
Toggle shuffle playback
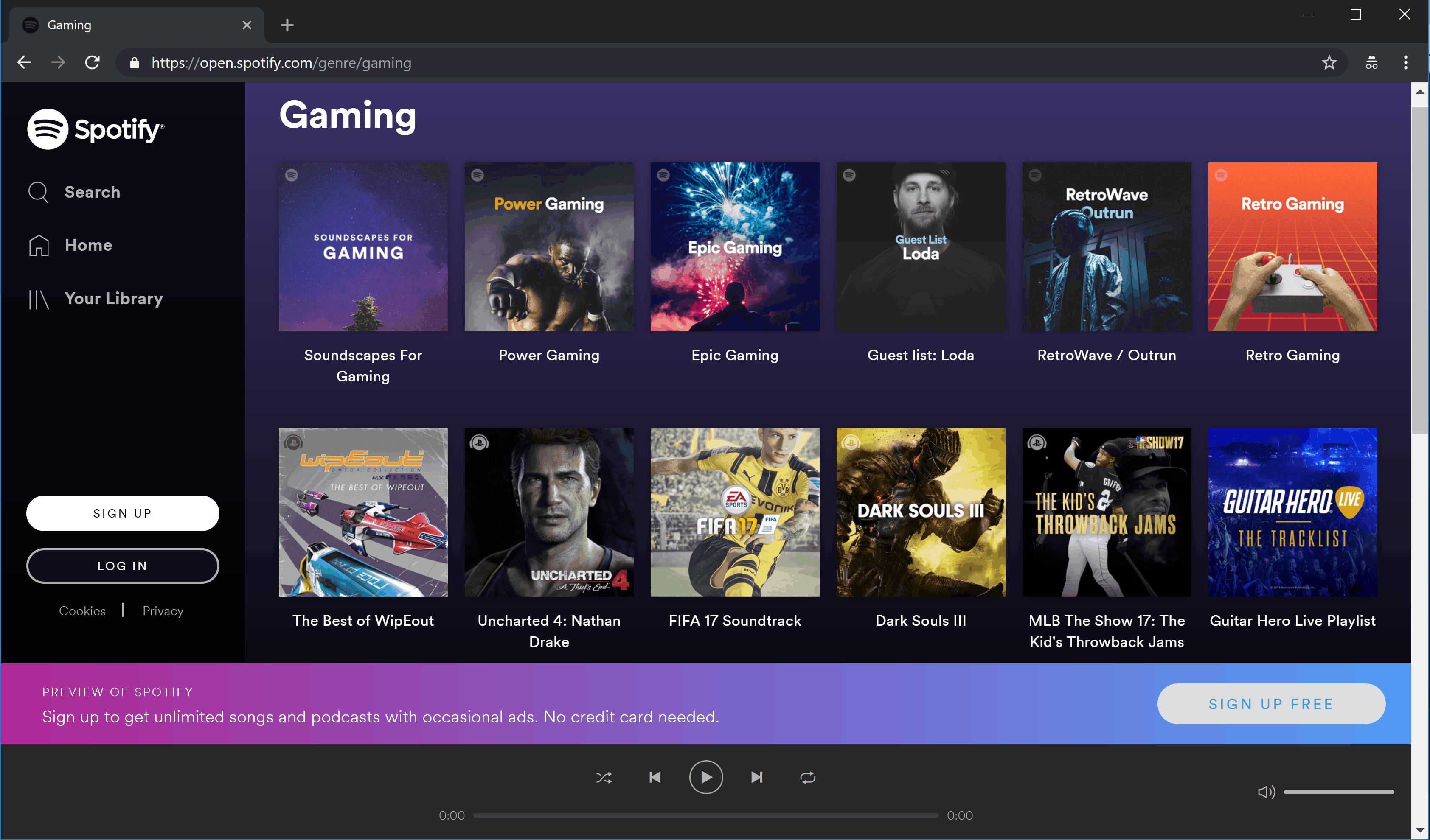pos(604,778)
